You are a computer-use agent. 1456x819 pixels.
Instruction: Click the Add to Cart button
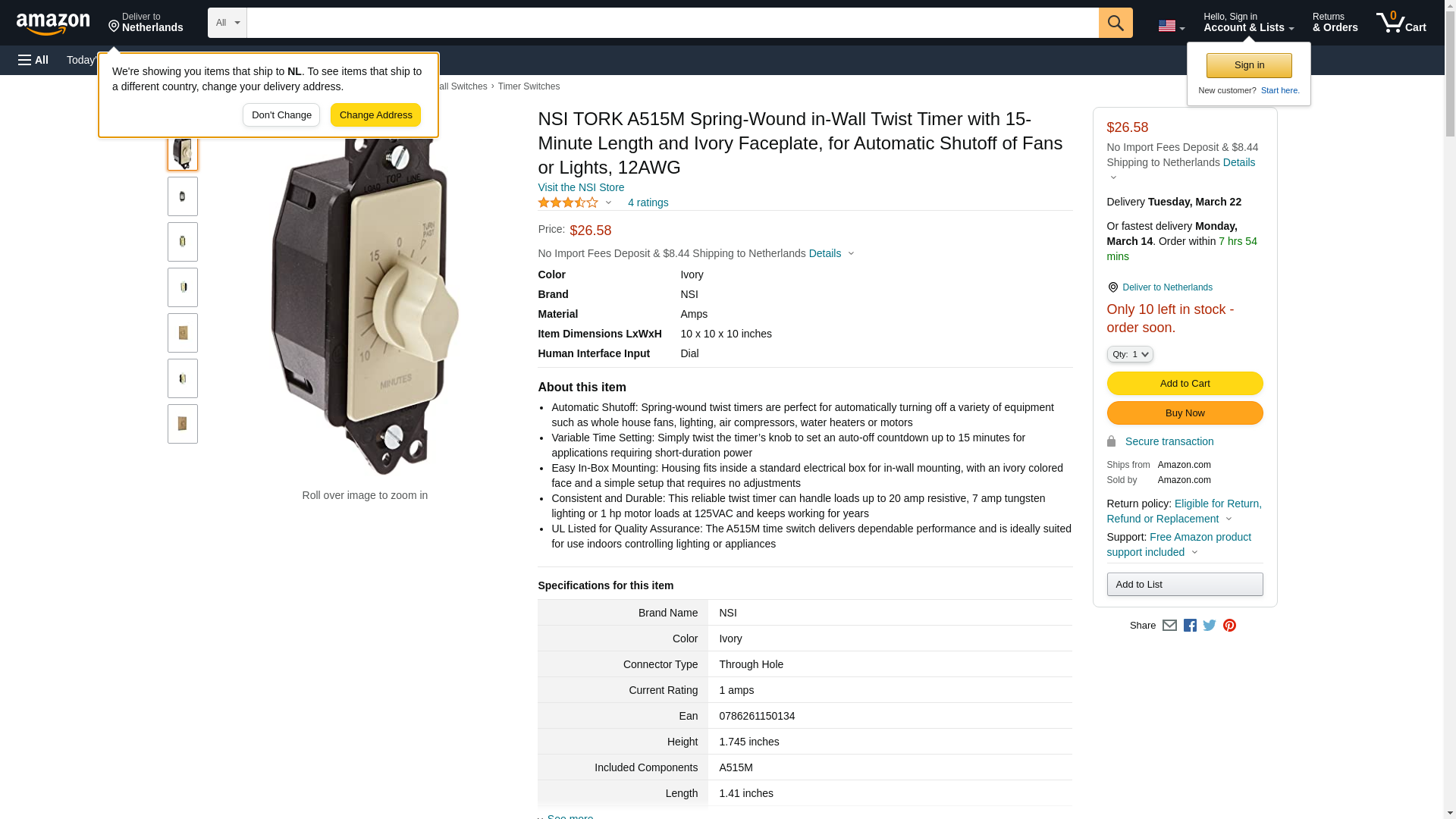[1185, 383]
